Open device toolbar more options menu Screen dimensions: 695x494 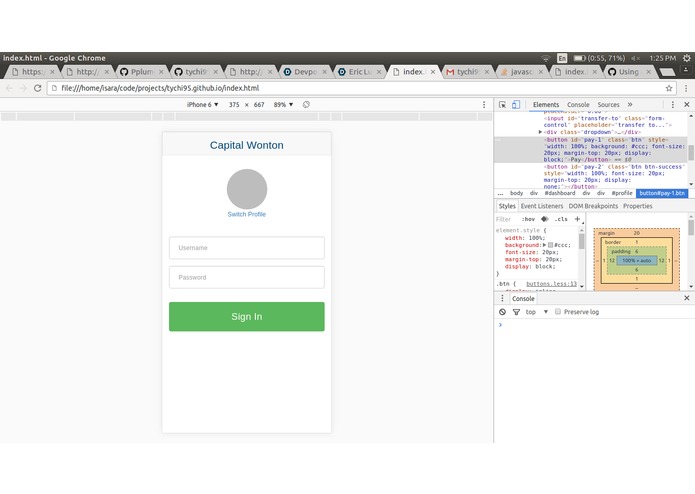(484, 105)
